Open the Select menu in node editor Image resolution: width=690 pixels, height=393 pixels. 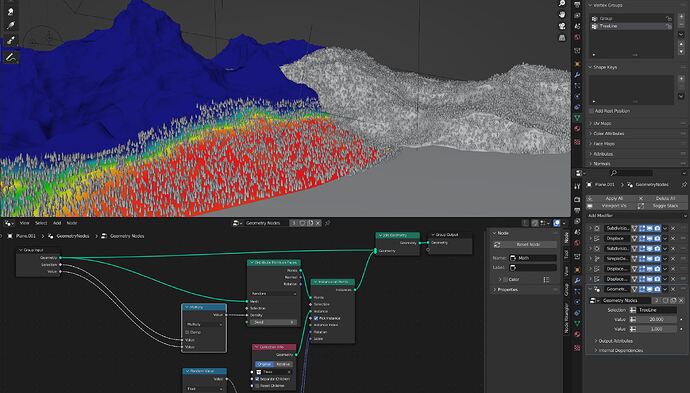click(41, 223)
